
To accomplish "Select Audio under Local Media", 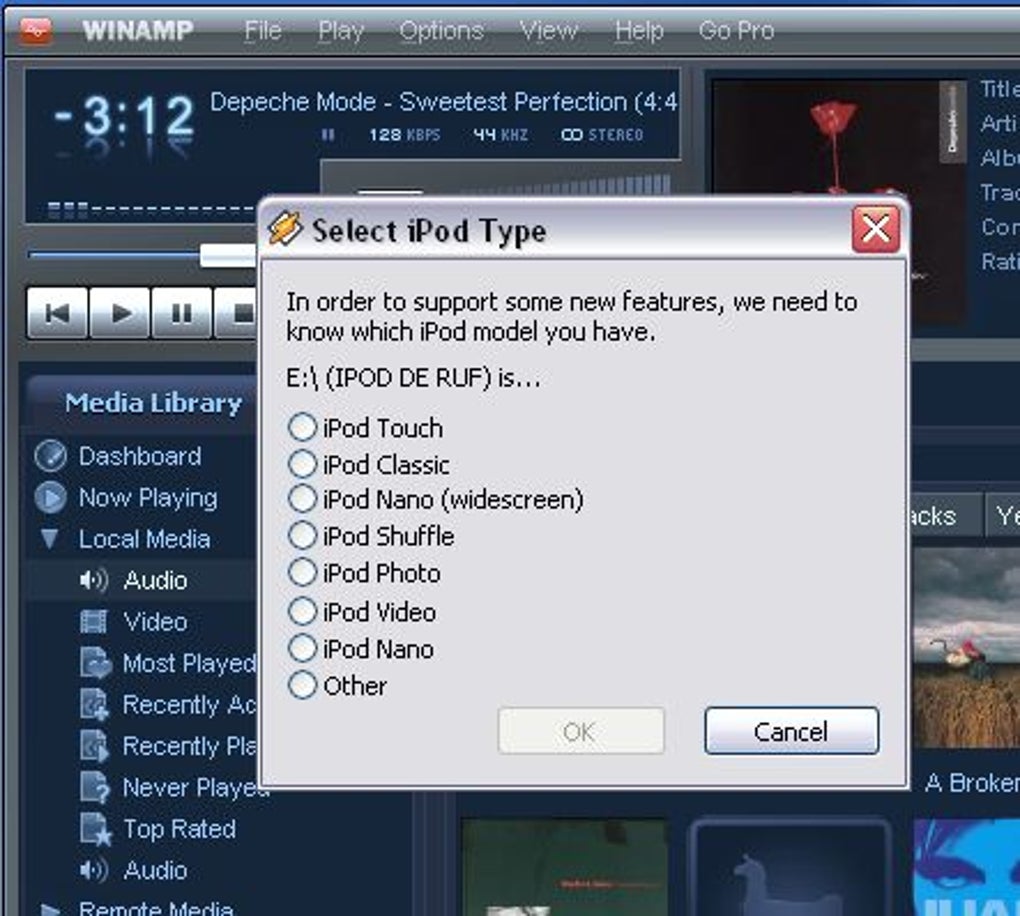I will tap(155, 580).
